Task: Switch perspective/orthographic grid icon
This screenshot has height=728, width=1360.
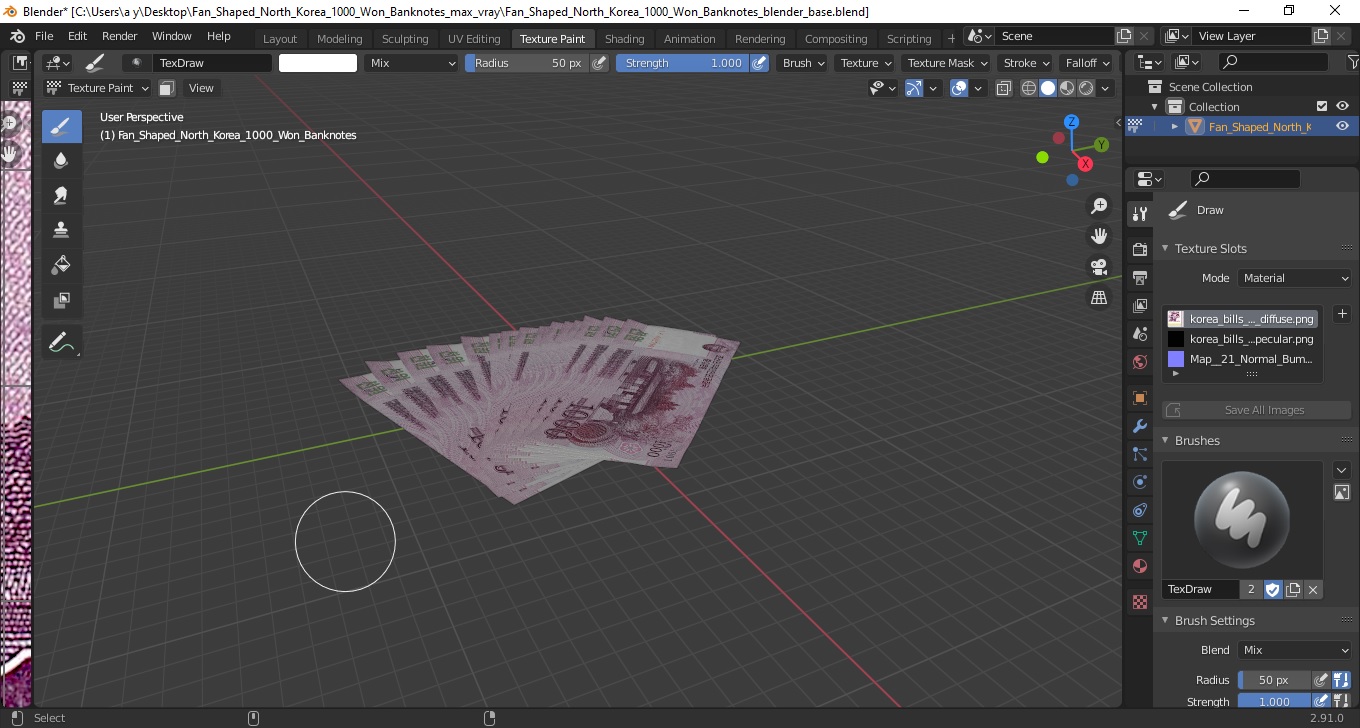Action: [x=1099, y=298]
